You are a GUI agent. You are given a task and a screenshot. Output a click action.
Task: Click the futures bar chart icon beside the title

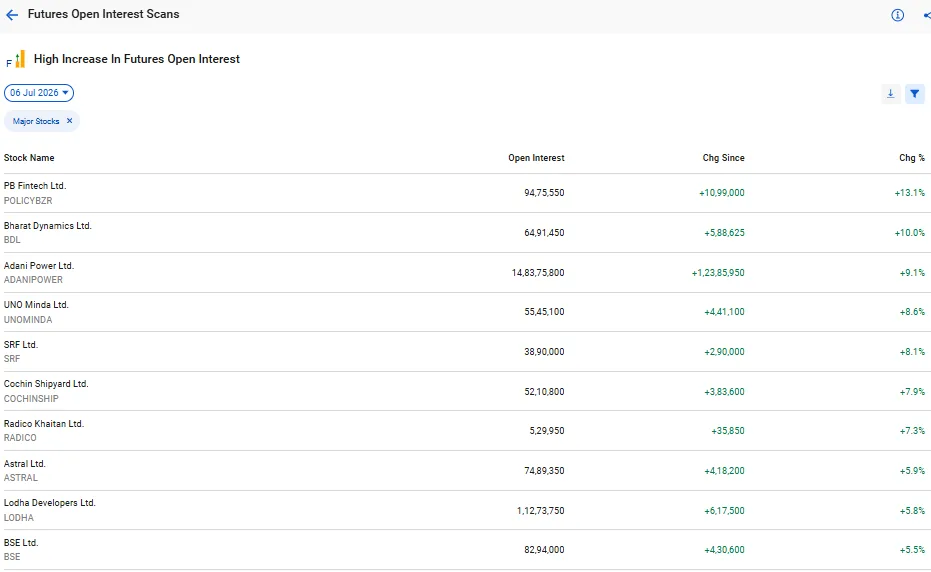tap(17, 59)
